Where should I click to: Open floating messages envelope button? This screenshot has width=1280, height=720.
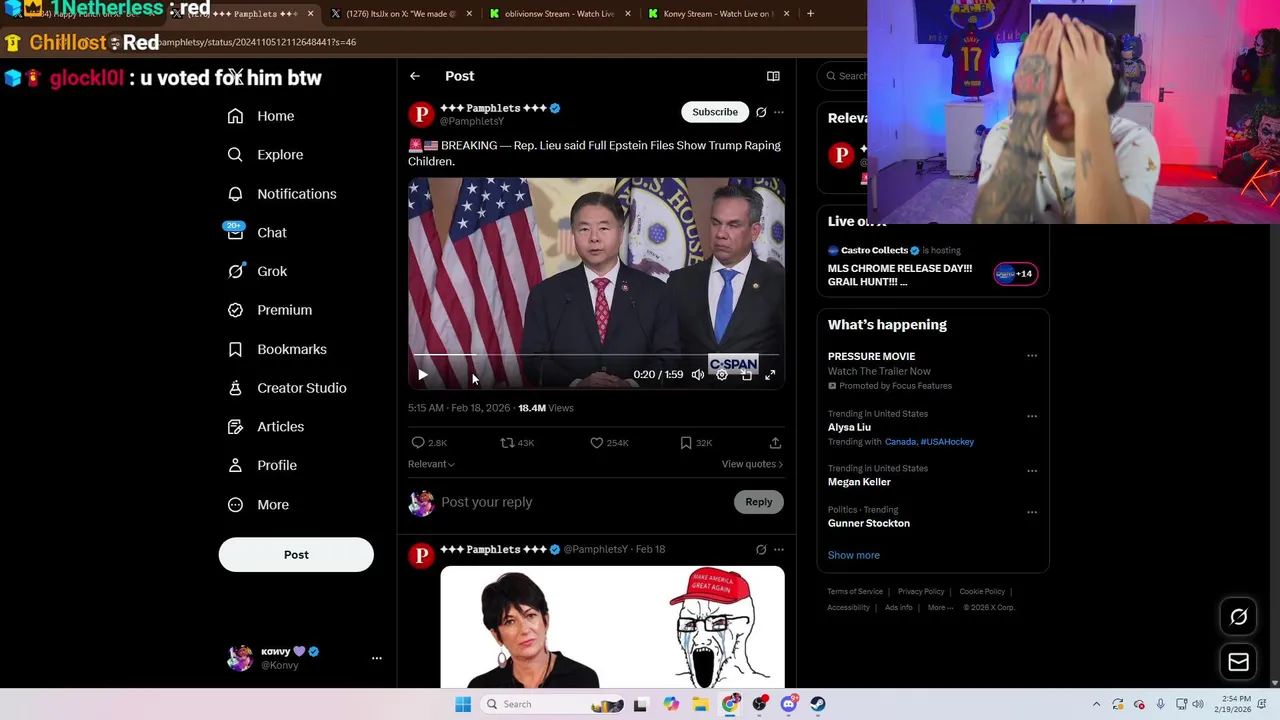pos(1239,662)
